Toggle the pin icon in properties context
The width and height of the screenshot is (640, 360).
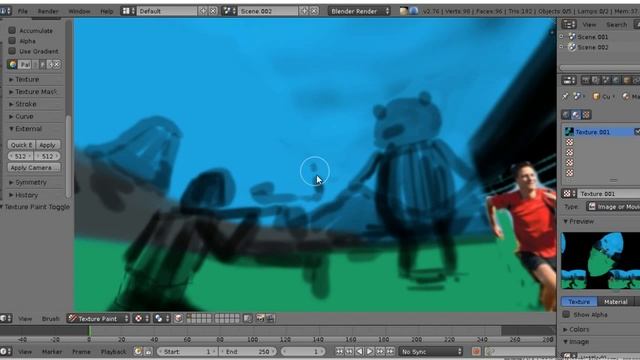(x=565, y=96)
